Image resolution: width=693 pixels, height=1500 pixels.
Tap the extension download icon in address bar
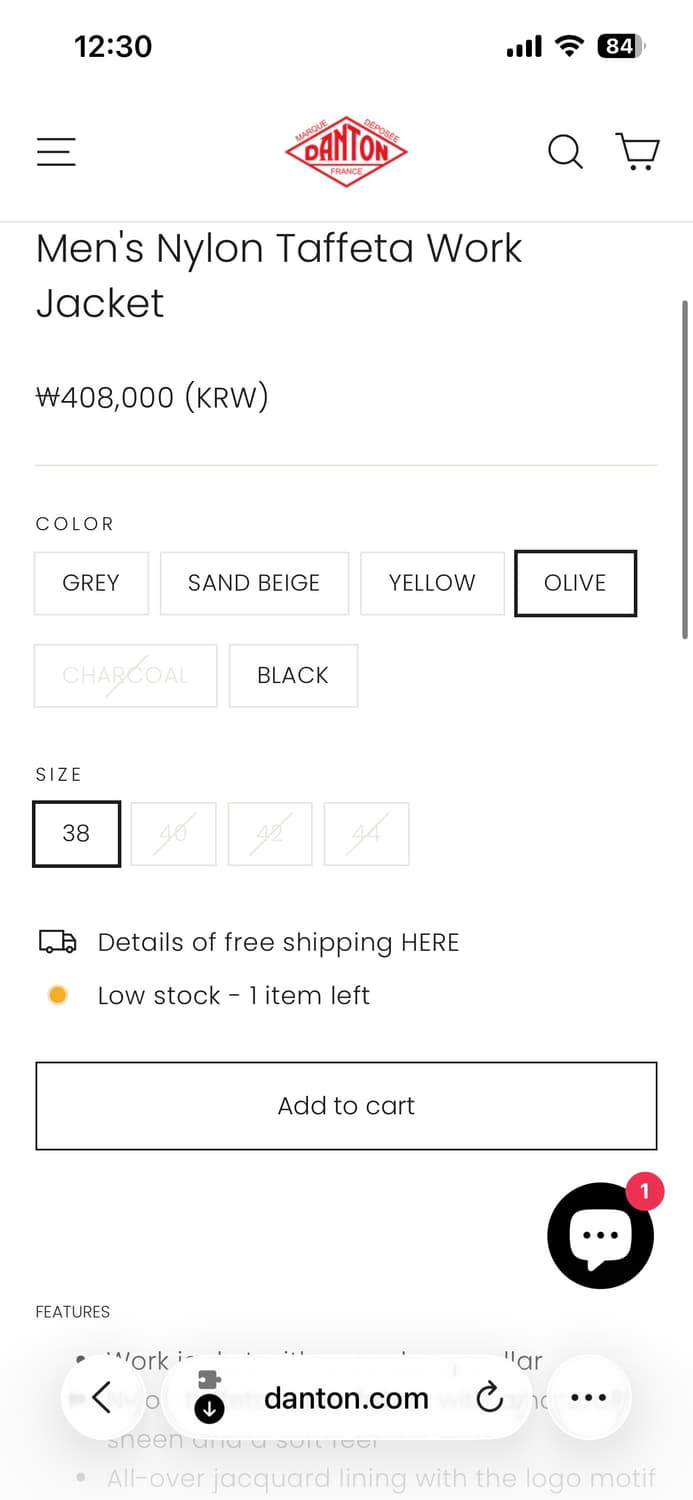tap(209, 1397)
